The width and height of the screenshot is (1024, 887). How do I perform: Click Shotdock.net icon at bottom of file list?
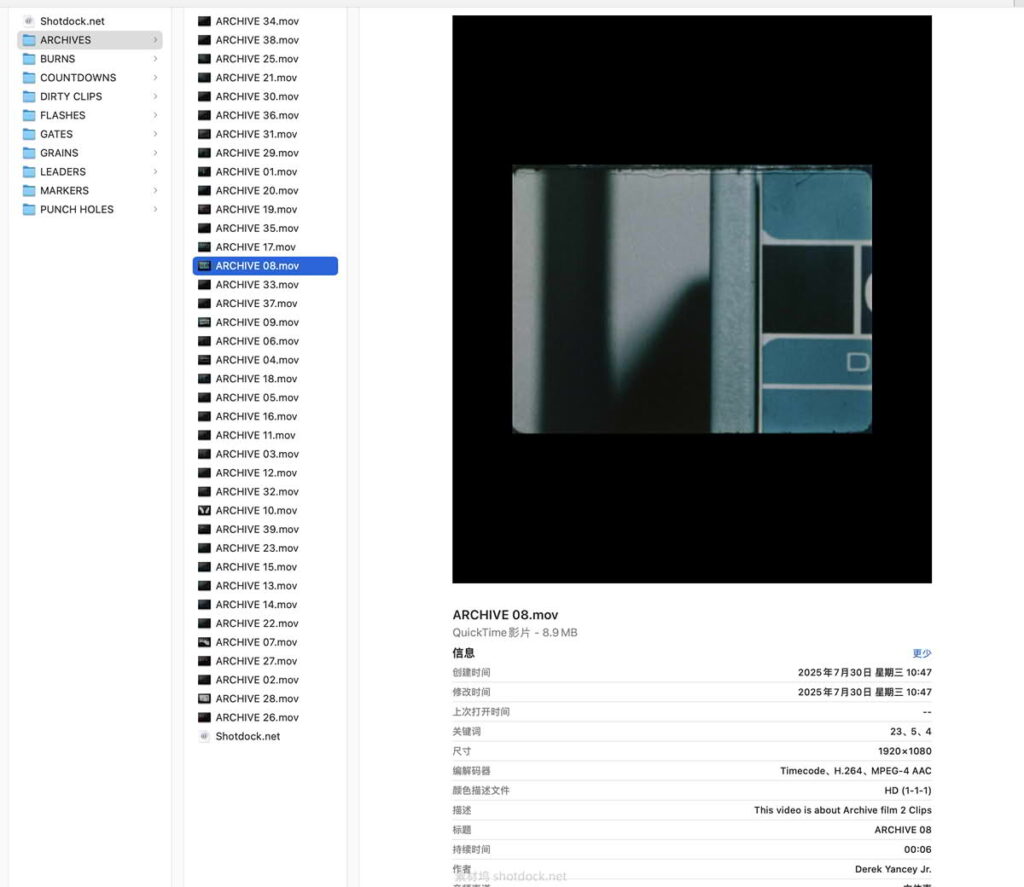[x=204, y=736]
